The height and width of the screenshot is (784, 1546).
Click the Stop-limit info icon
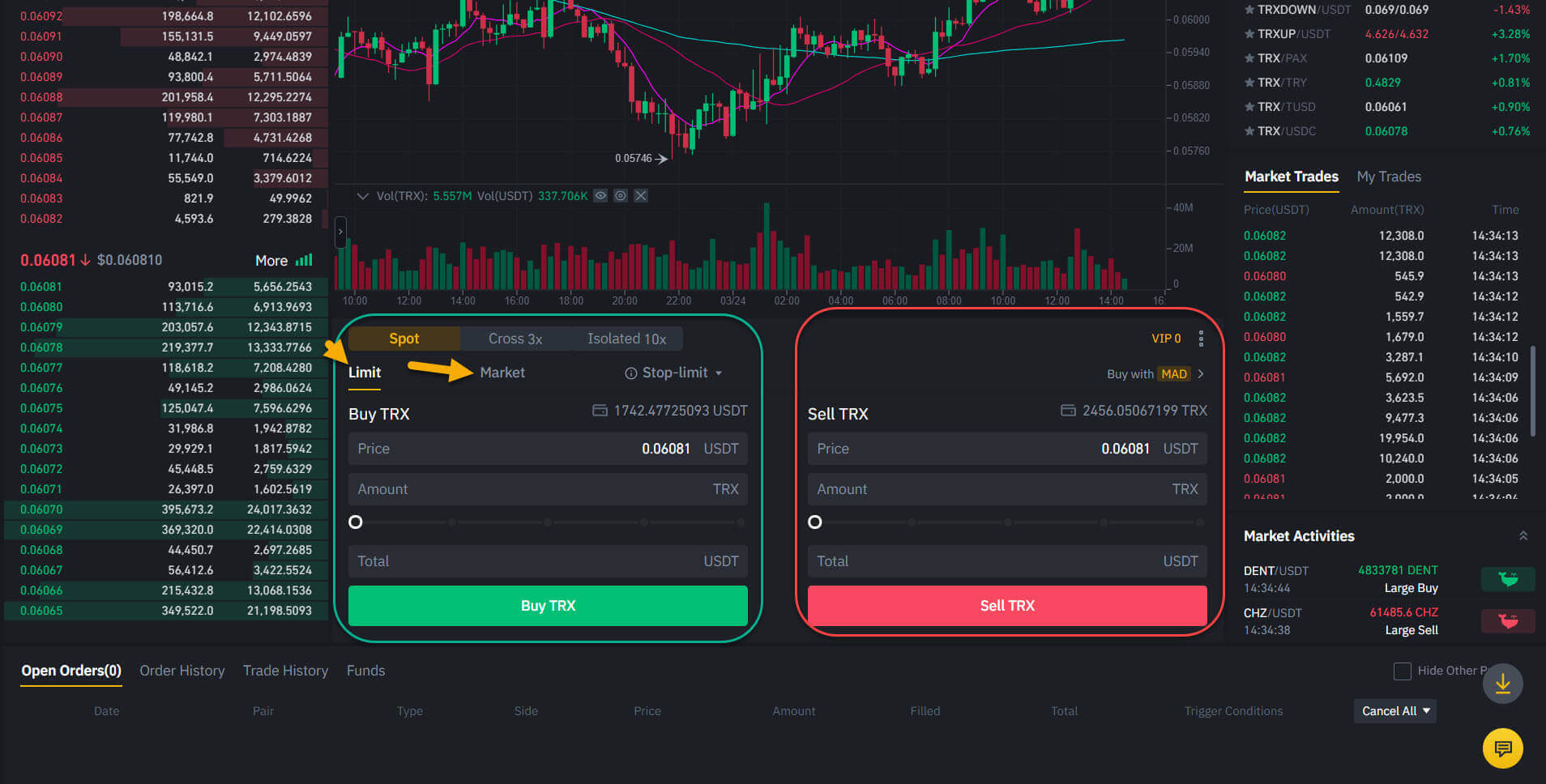630,373
